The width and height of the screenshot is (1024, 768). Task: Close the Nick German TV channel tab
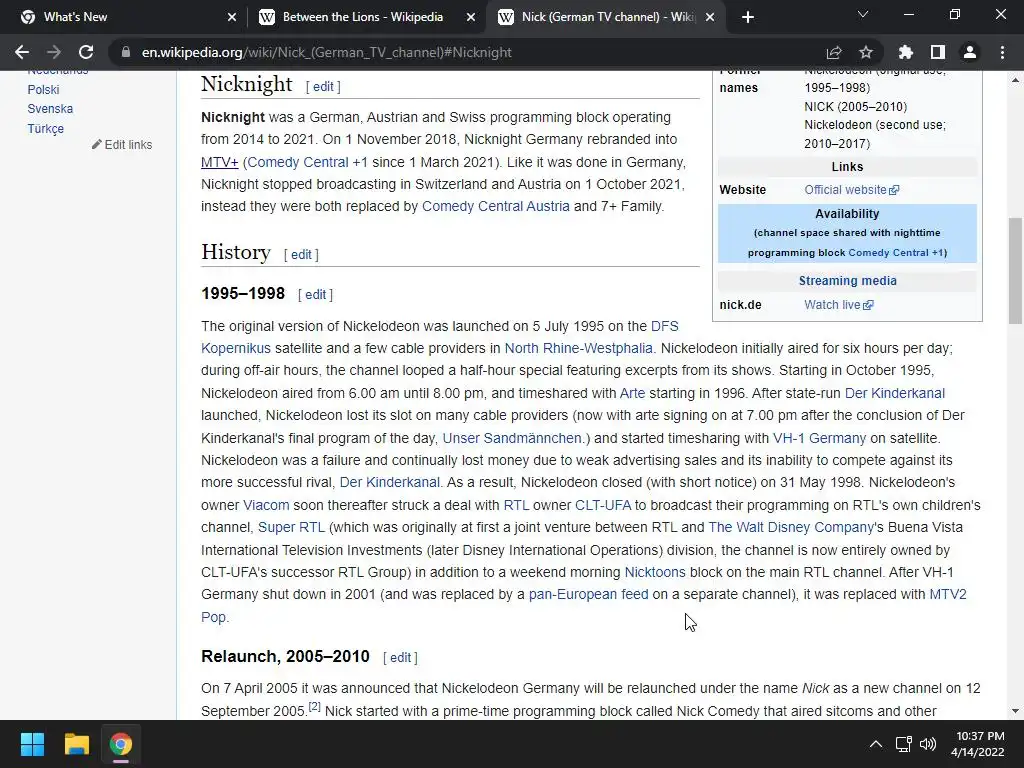pos(711,17)
